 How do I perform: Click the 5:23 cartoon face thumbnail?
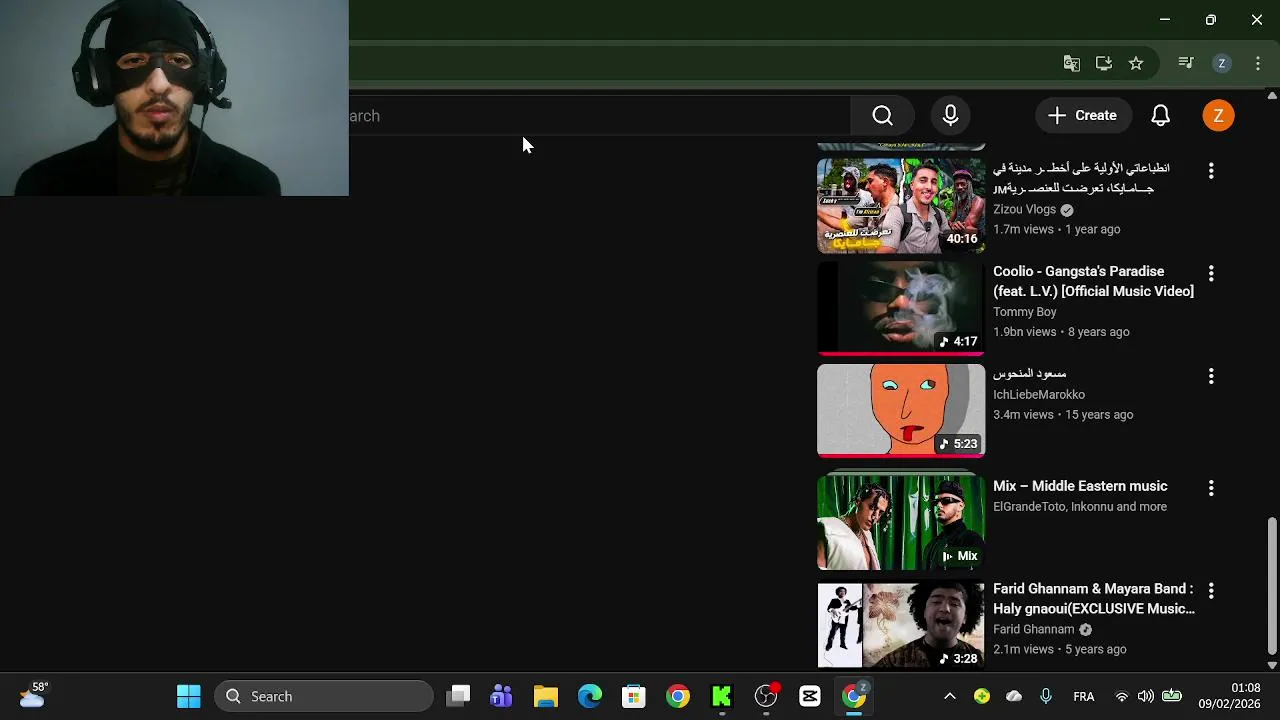[x=901, y=410]
